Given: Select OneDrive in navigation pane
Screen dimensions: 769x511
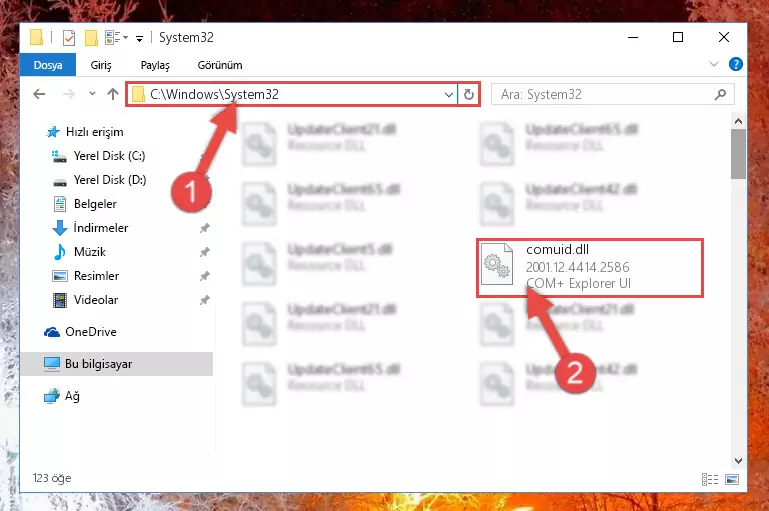Looking at the screenshot, I should pyautogui.click(x=80, y=332).
